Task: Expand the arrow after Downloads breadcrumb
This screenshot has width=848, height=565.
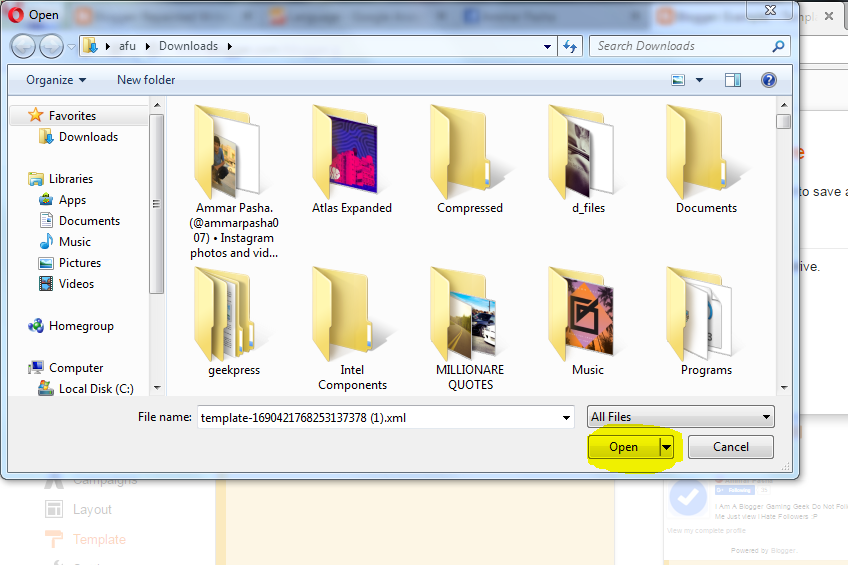Action: click(x=230, y=46)
